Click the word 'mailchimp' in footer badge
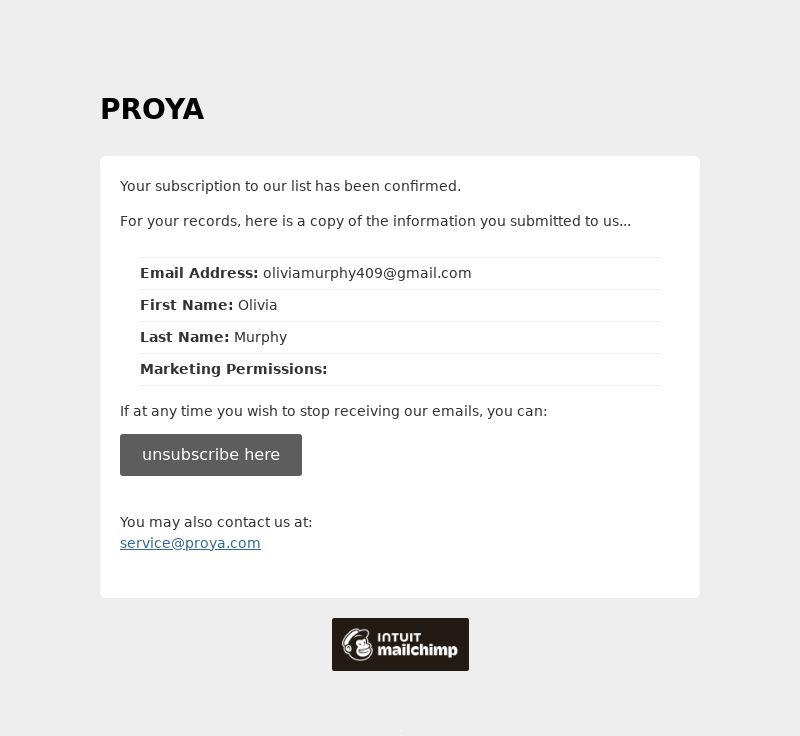This screenshot has width=800, height=736. tap(417, 650)
